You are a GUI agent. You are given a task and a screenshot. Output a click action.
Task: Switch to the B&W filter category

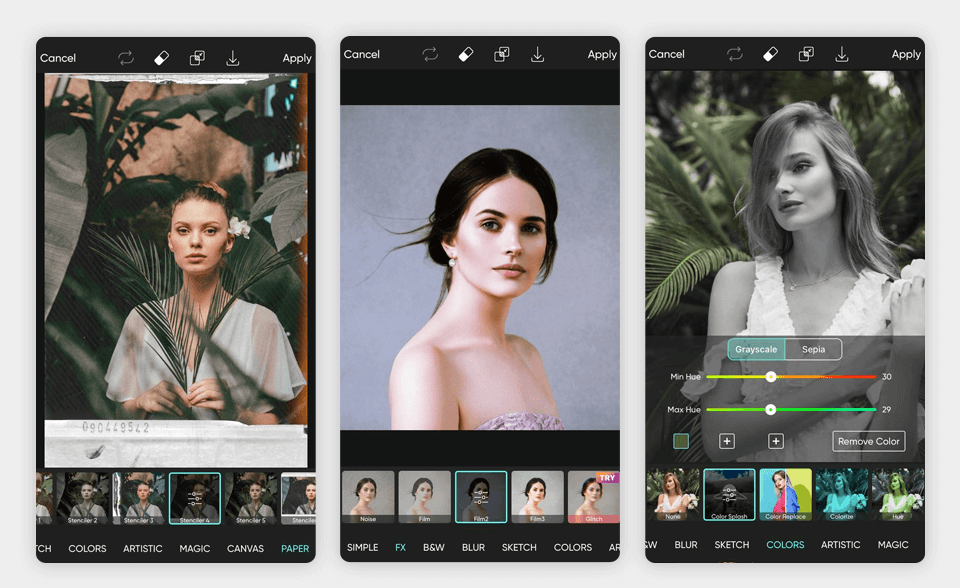coord(435,547)
